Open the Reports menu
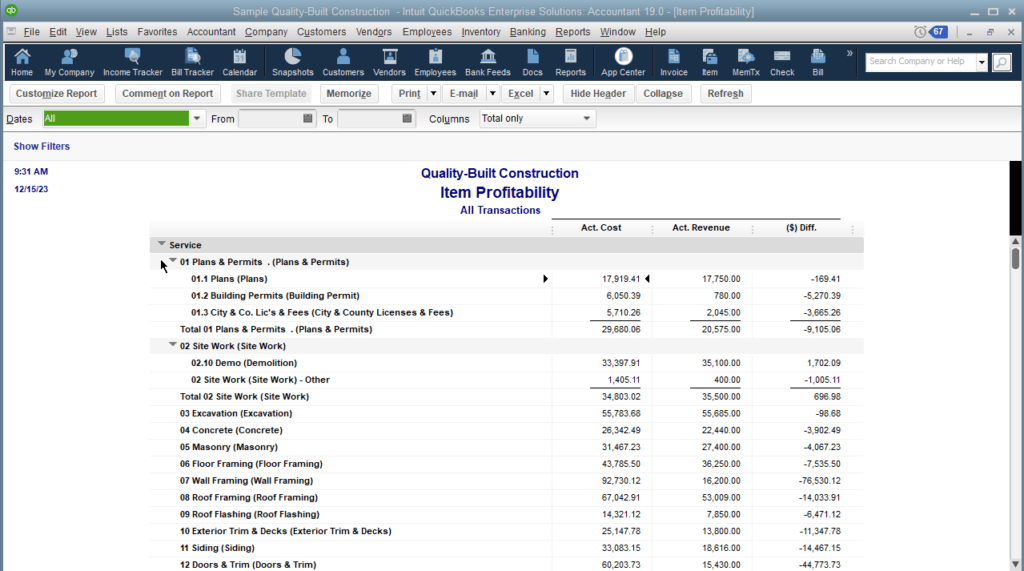The image size is (1024, 571). click(x=573, y=31)
